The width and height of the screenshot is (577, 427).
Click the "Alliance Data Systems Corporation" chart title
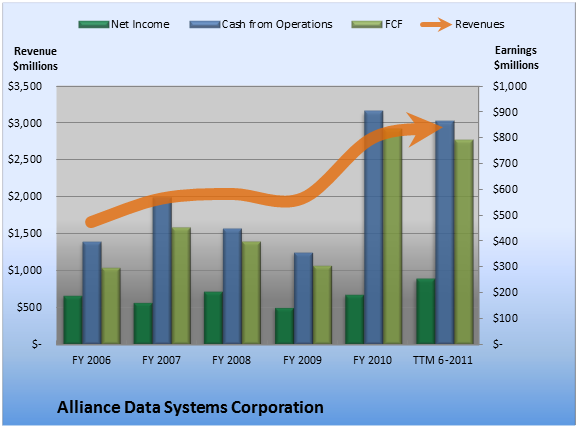(x=190, y=407)
